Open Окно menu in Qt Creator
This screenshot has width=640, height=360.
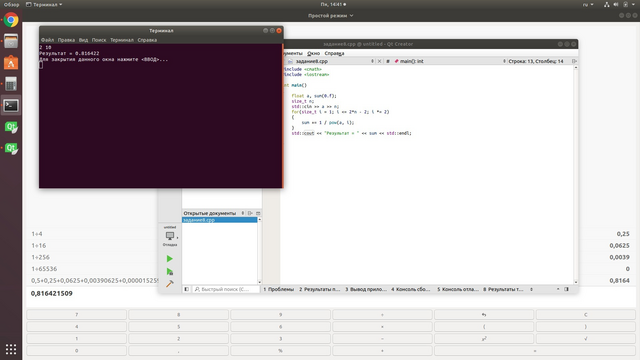313,53
